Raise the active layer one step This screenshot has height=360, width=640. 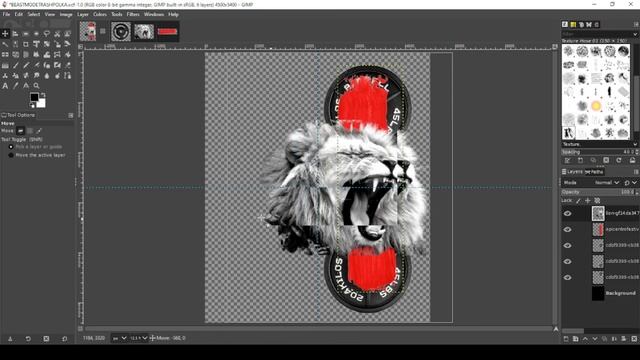[x=585, y=339]
